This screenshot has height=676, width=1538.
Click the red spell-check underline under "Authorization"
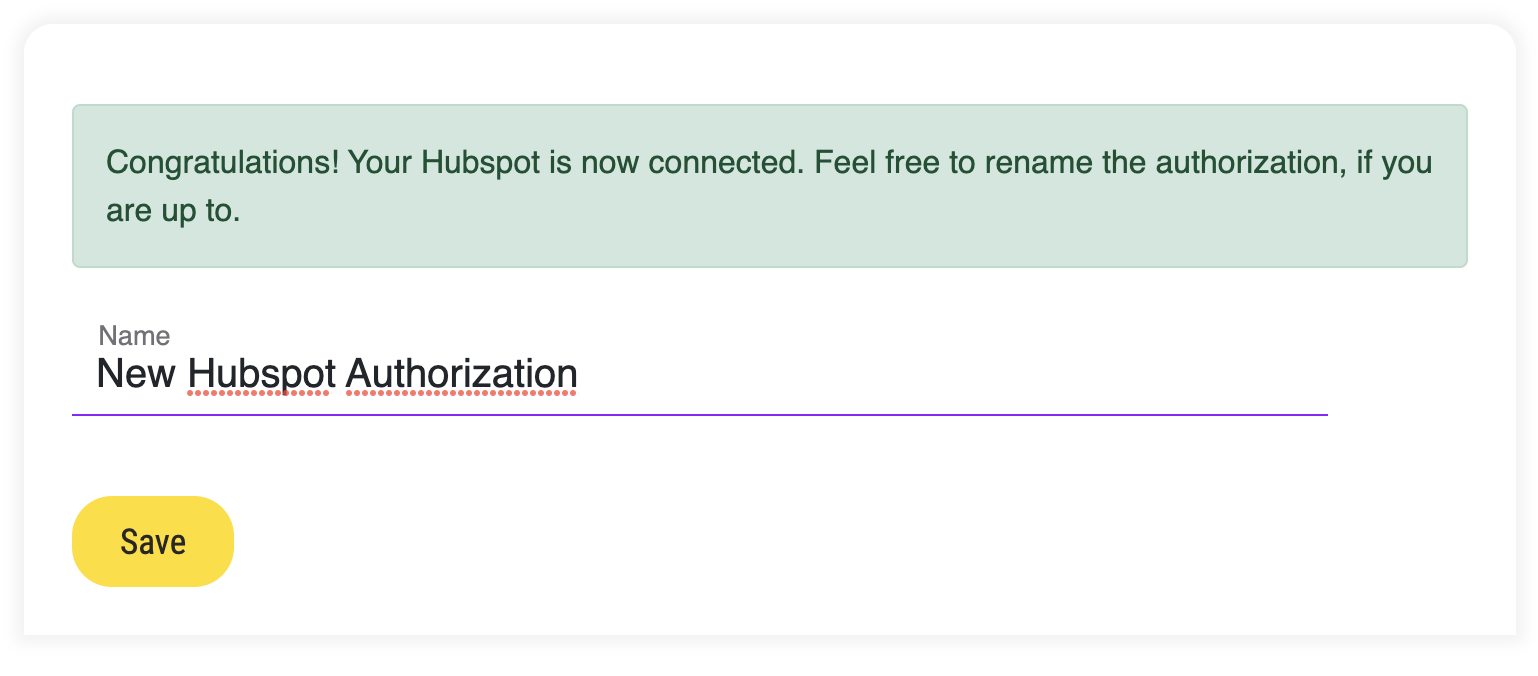coord(461,394)
